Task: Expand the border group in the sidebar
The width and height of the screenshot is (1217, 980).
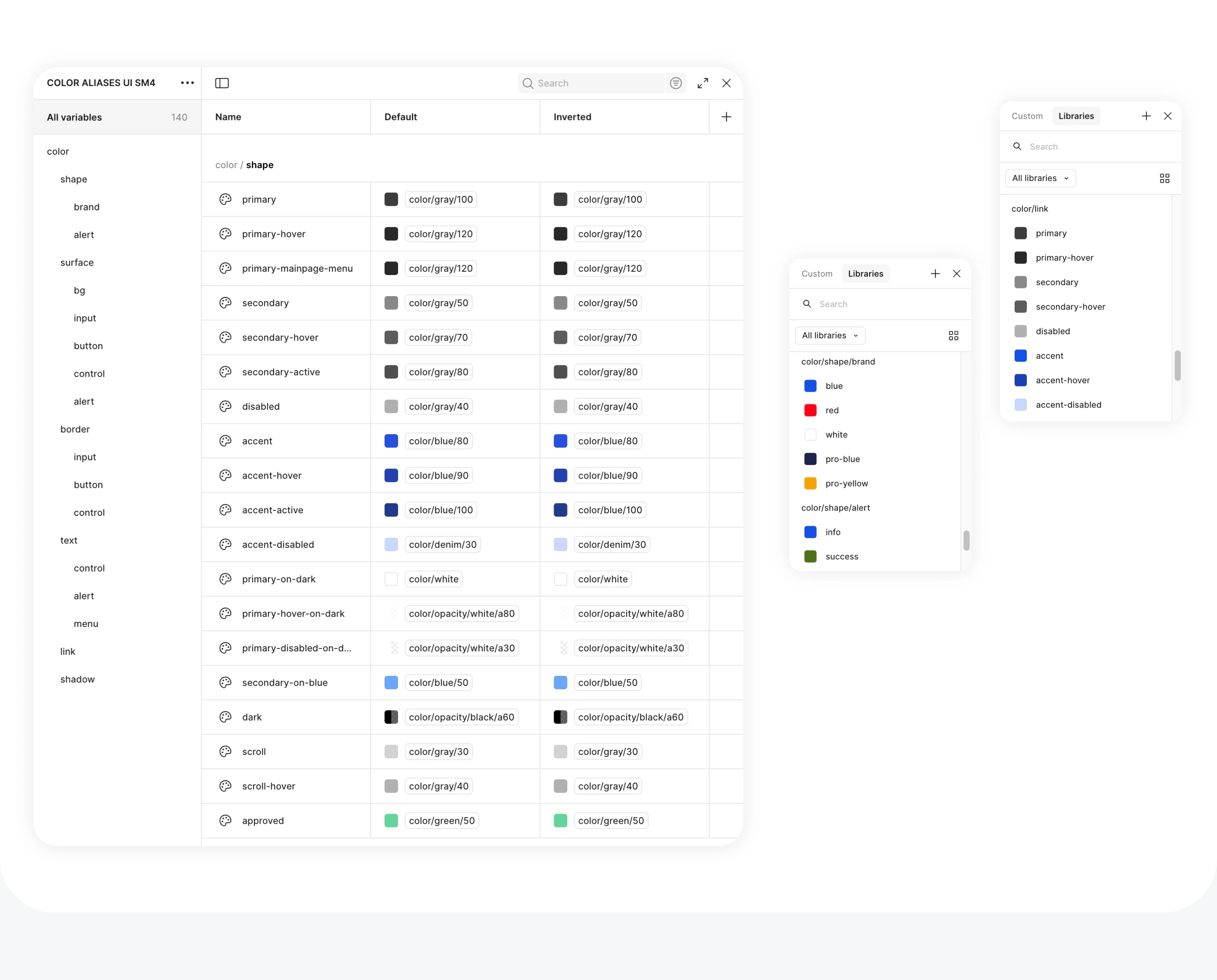Action: click(74, 429)
